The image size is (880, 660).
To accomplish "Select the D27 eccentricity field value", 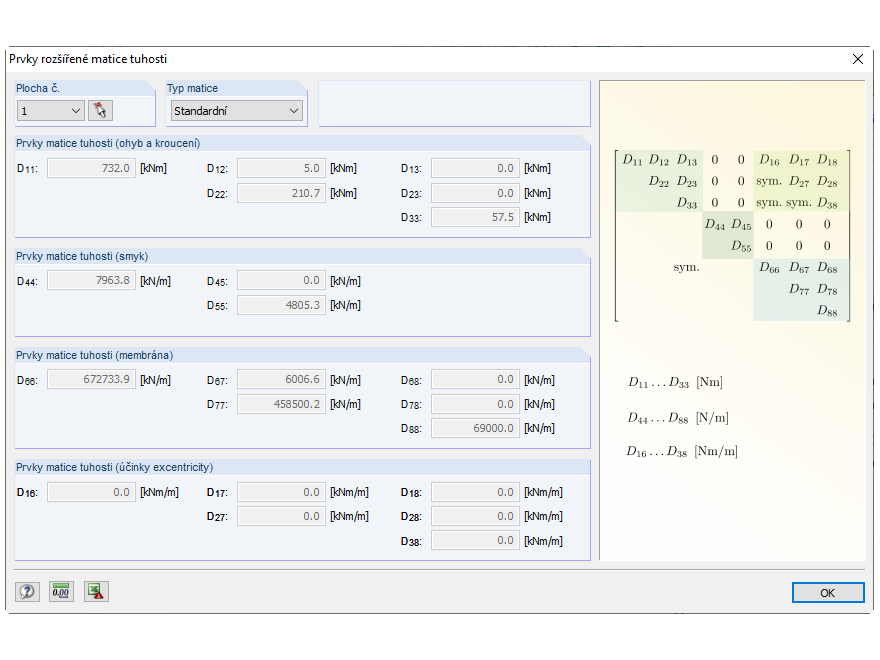I will coord(281,516).
